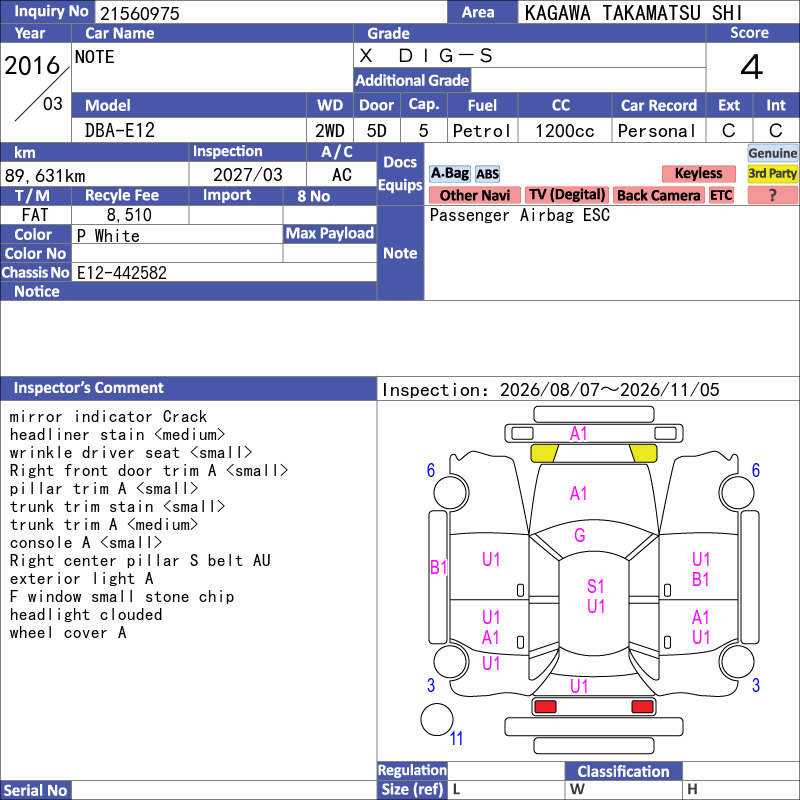Viewport: 800px width, 800px height.
Task: Click the Other Navi tag
Action: [x=474, y=195]
